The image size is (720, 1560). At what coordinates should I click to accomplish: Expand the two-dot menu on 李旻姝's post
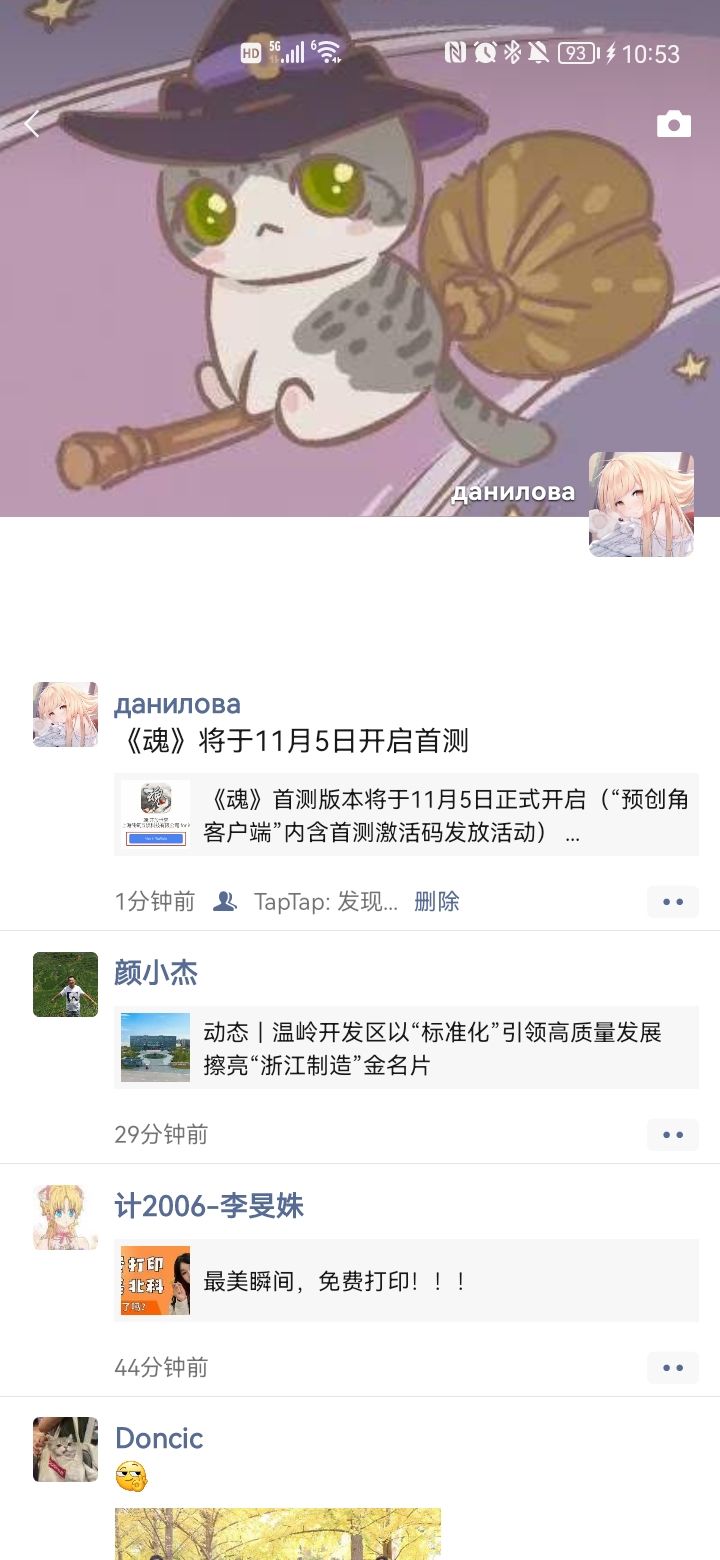coord(673,1368)
